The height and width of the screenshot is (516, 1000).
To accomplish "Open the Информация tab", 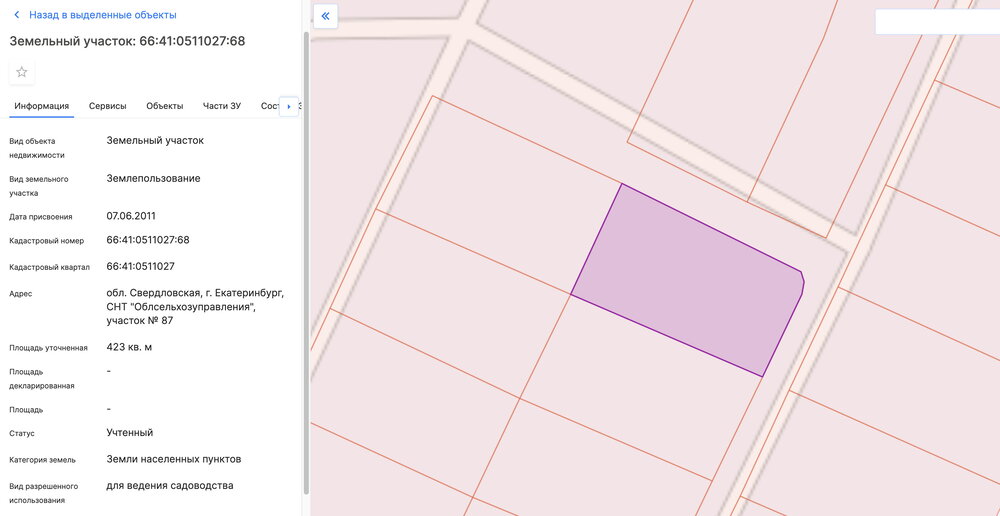I will click(x=42, y=106).
